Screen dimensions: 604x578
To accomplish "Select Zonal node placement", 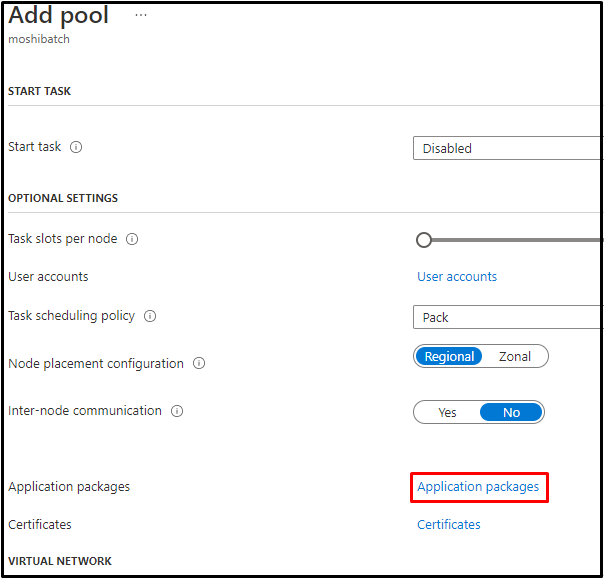I will pos(515,356).
